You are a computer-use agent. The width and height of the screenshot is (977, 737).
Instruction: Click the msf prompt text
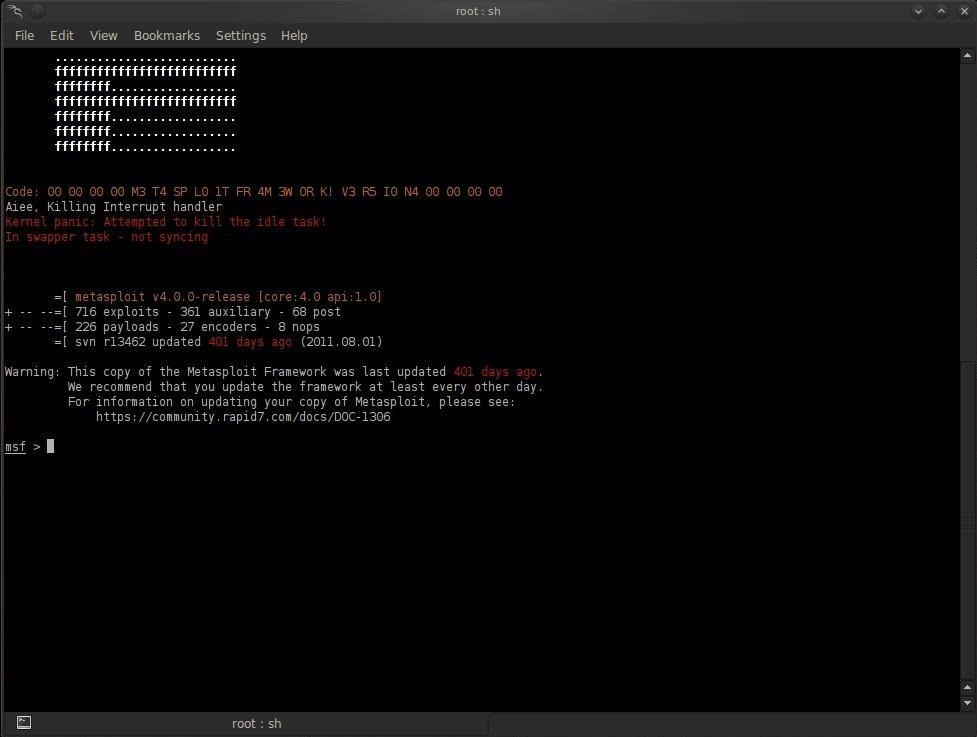(15, 447)
